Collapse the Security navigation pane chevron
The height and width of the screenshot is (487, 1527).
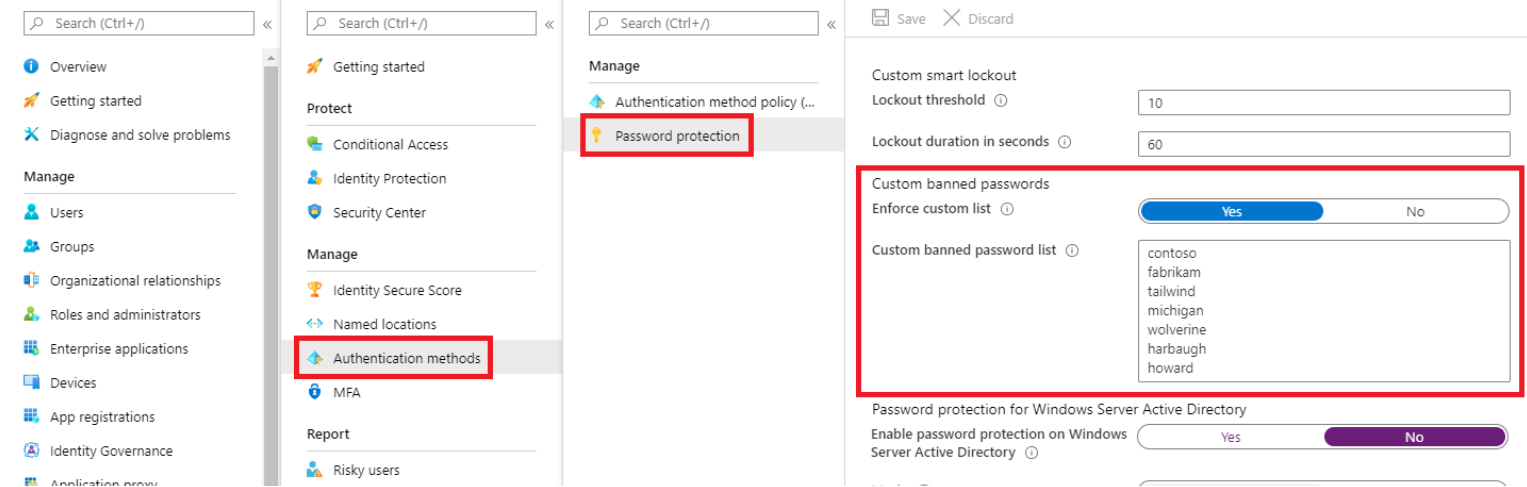pos(549,24)
